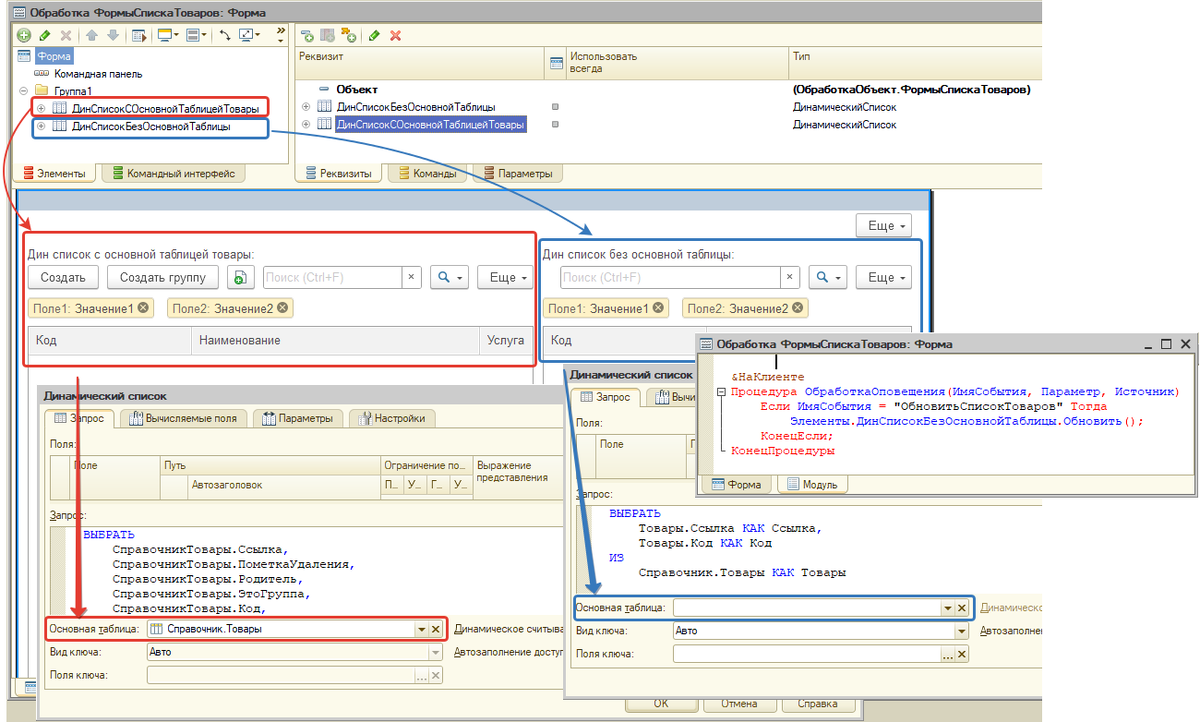1200x722 pixels.
Task: Open the monitor-icon dropdown in elements toolbar
Action: coord(168,35)
